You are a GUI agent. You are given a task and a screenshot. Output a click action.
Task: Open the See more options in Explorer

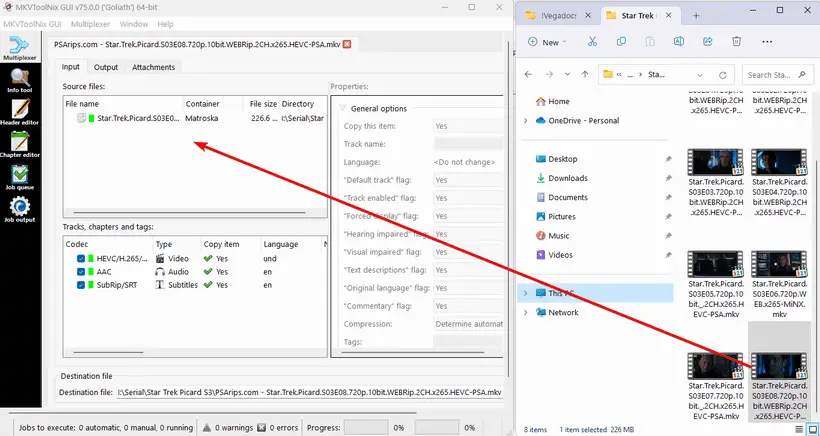point(767,42)
